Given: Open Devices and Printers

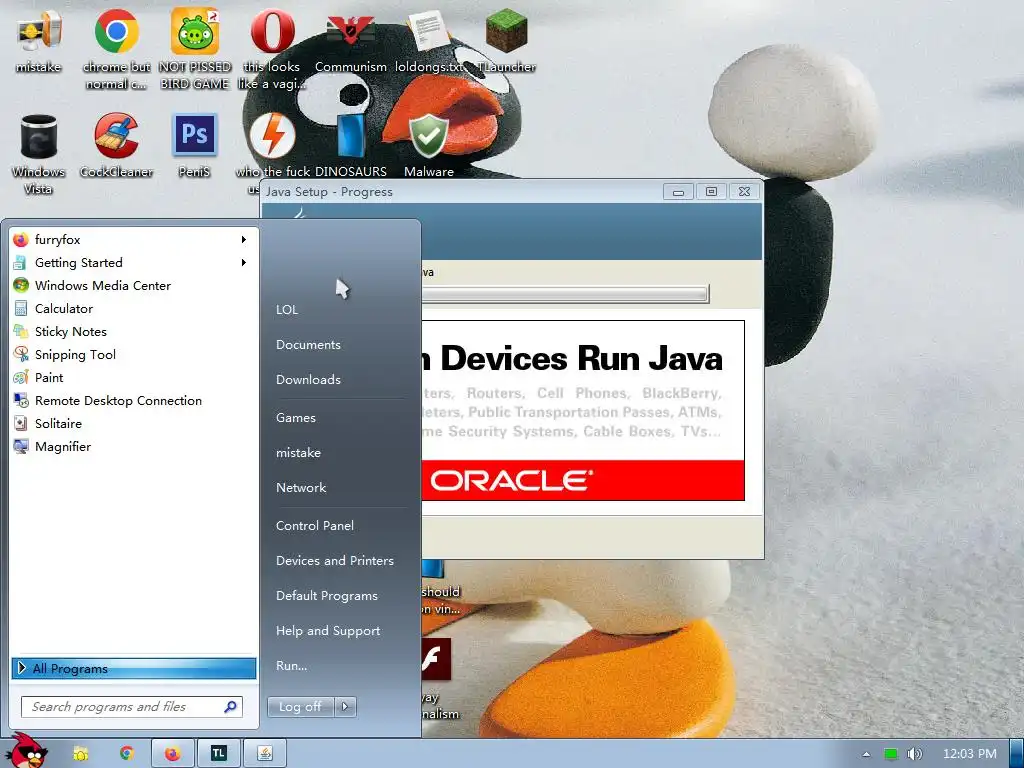Looking at the screenshot, I should pyautogui.click(x=335, y=561).
